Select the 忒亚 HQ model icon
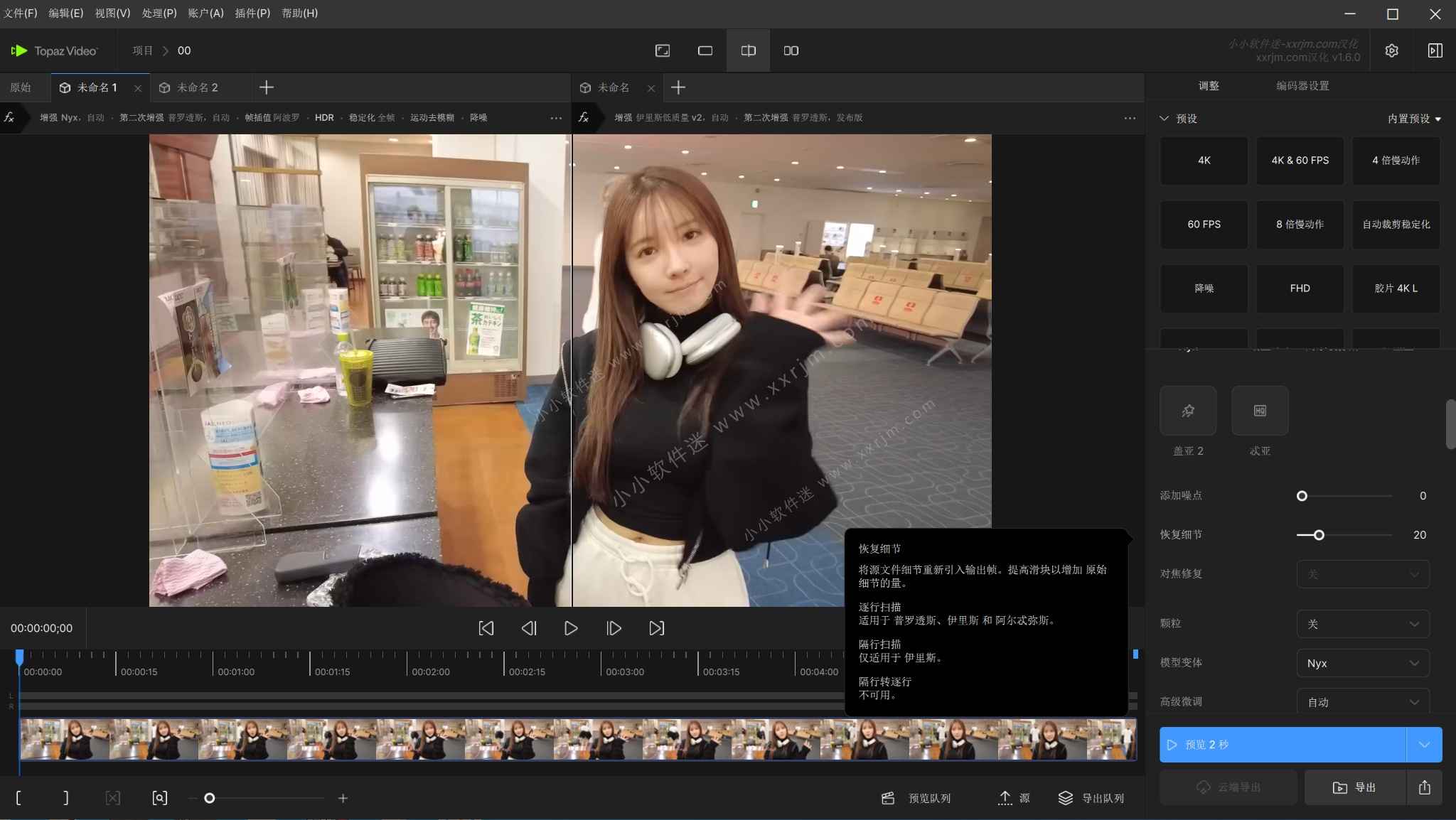This screenshot has height=820, width=1456. click(1260, 411)
